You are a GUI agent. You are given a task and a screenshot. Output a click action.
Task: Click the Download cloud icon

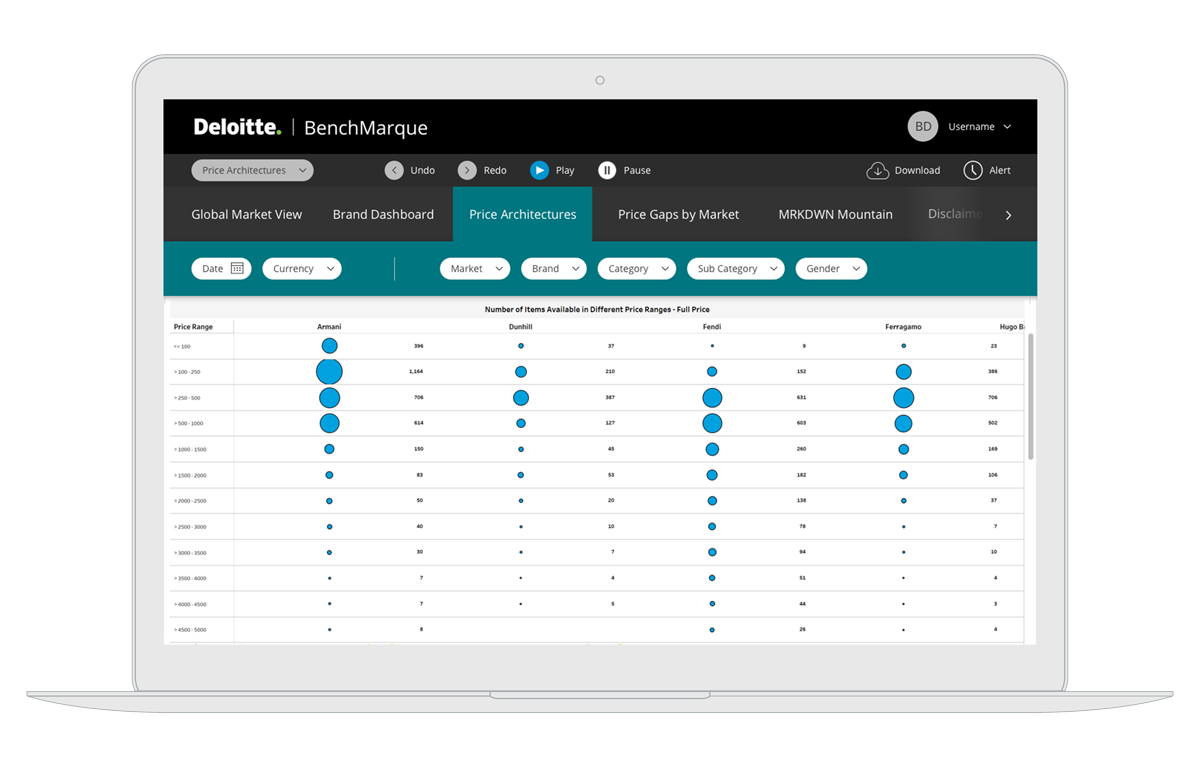point(877,170)
